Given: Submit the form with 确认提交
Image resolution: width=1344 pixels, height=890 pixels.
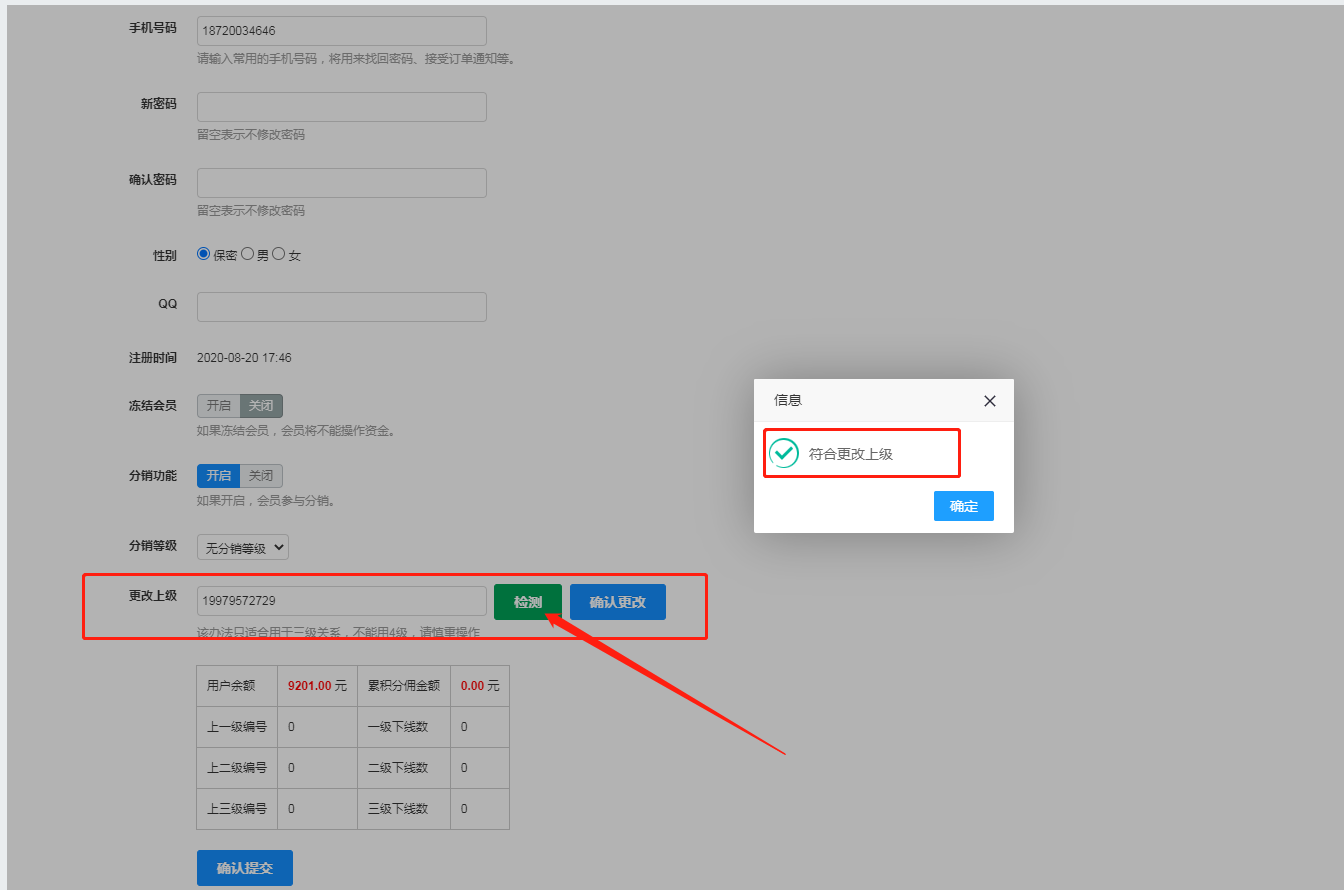Looking at the screenshot, I should point(245,868).
